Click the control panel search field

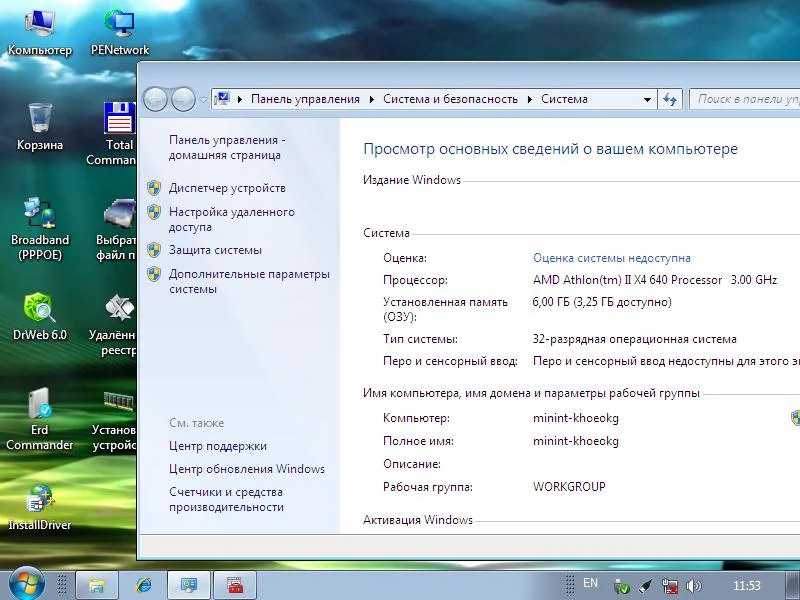tap(745, 99)
